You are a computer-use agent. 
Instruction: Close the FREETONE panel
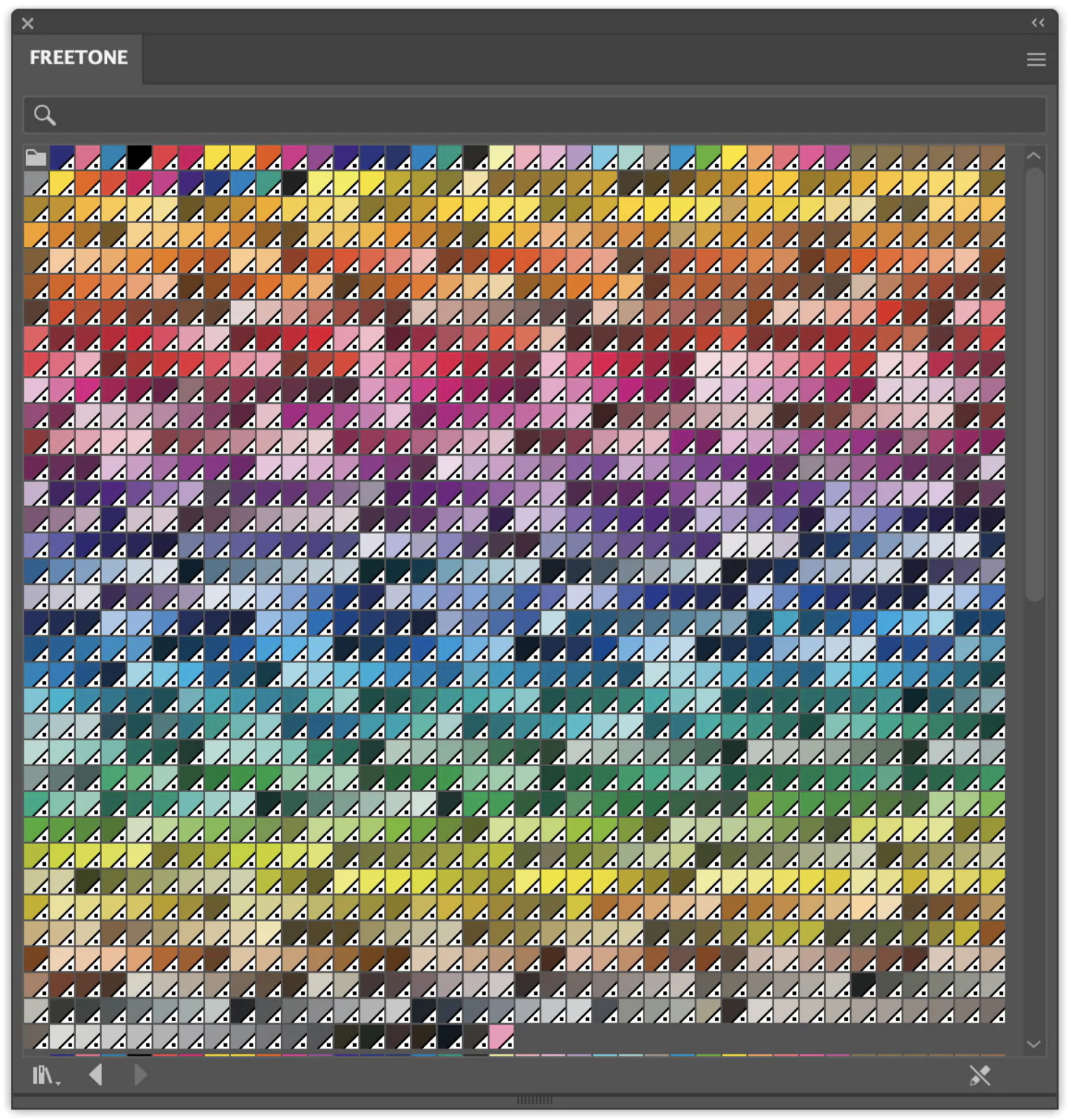pyautogui.click(x=28, y=24)
